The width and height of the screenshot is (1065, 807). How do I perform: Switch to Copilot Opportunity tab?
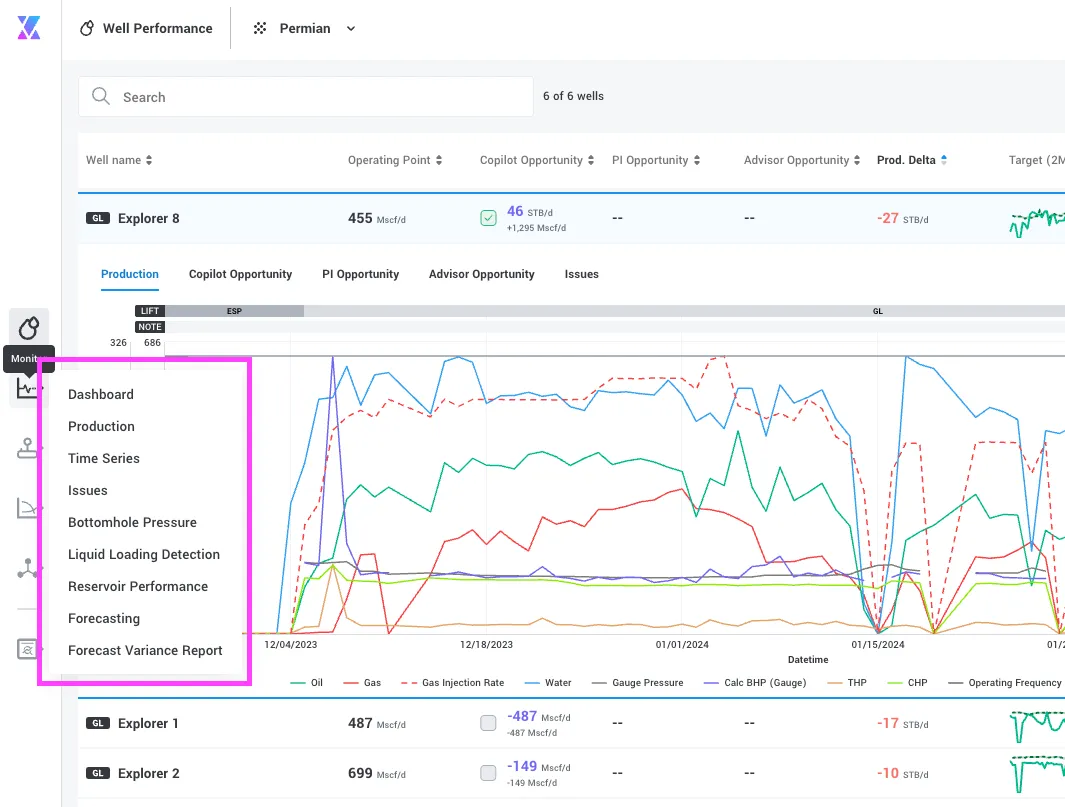240,274
